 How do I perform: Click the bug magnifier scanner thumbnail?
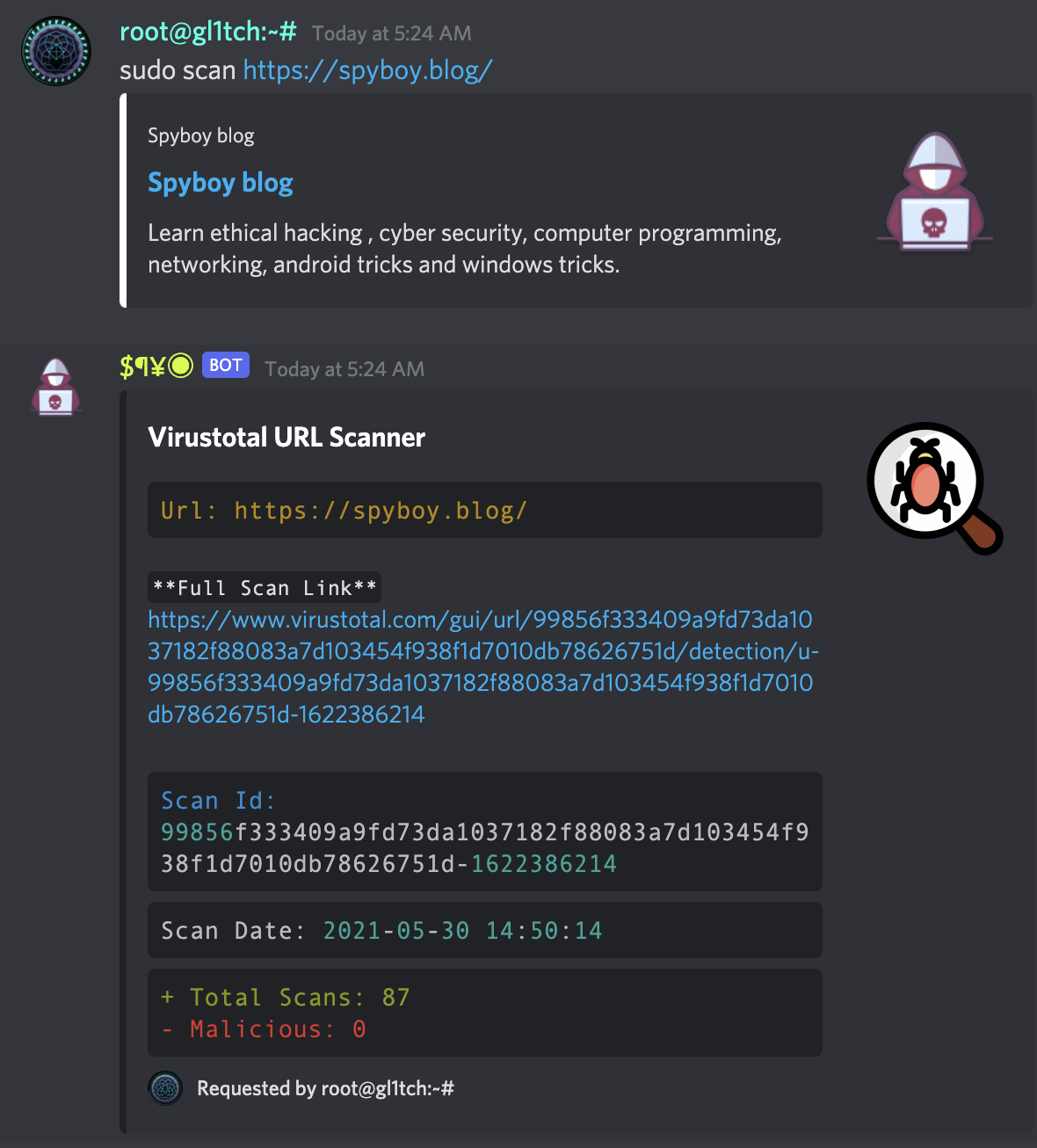click(x=934, y=488)
